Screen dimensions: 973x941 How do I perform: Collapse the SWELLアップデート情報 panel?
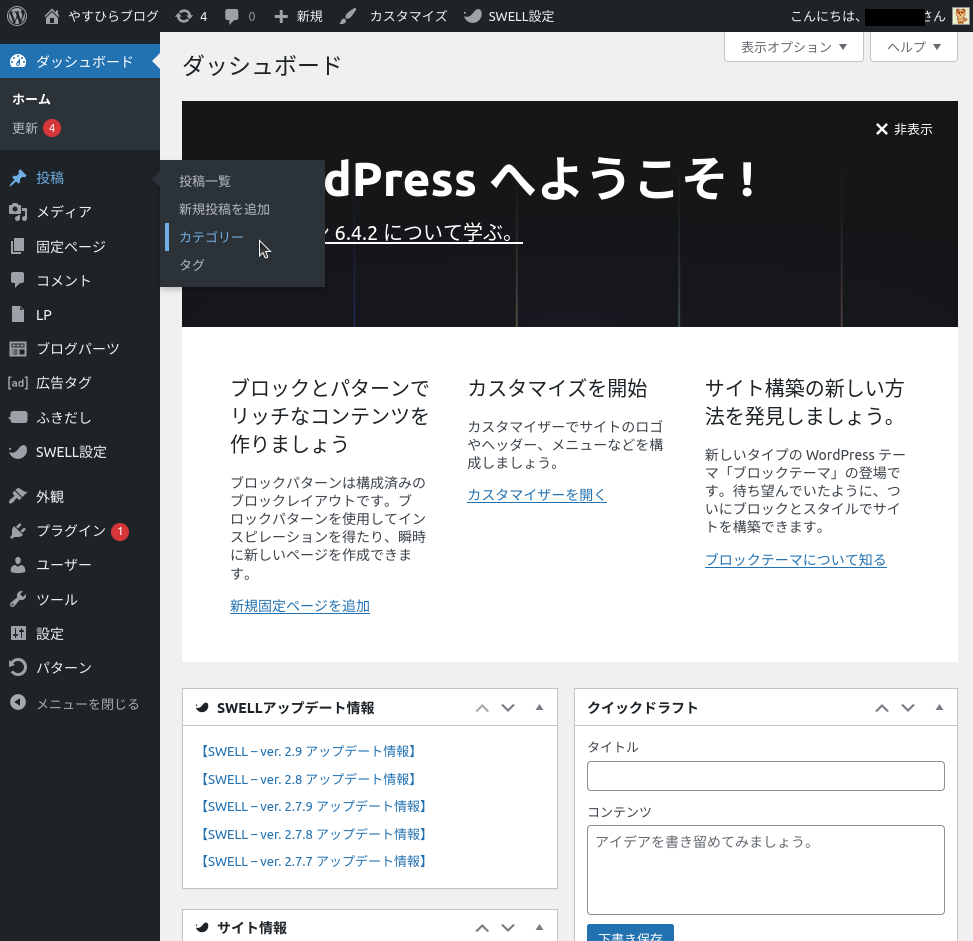(x=539, y=708)
